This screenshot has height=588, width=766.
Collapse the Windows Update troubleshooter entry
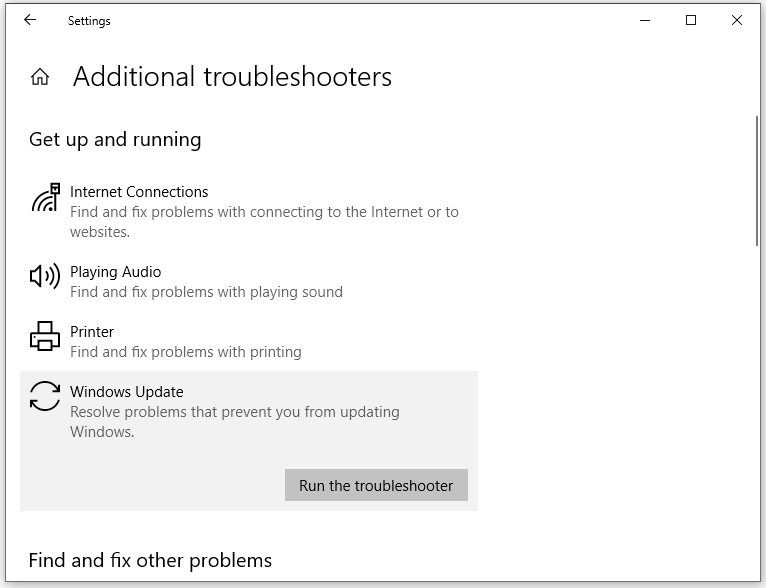pyautogui.click(x=127, y=392)
